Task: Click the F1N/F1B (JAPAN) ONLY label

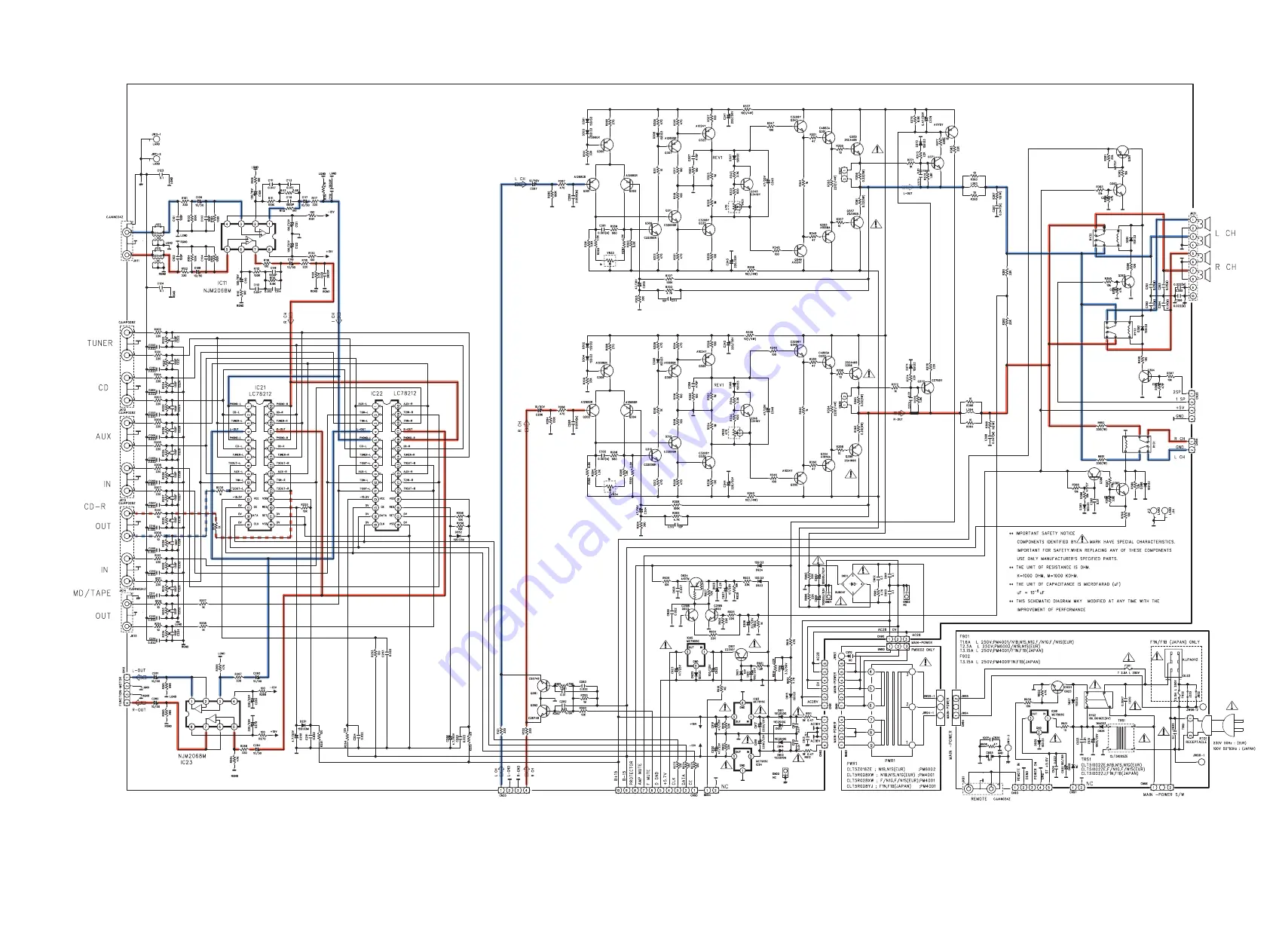Action: pos(1175,642)
